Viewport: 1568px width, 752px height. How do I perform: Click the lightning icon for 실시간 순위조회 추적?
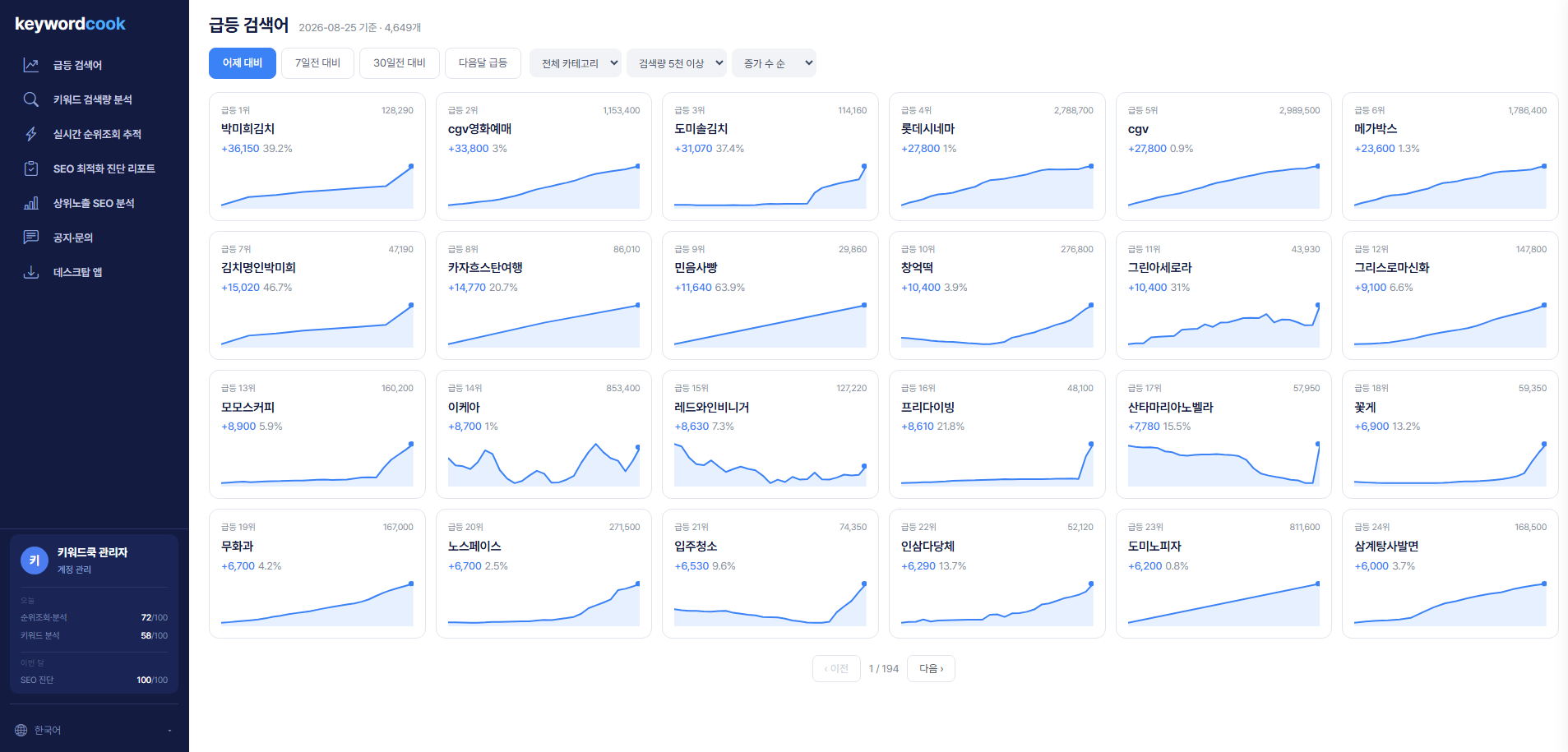pyautogui.click(x=31, y=134)
